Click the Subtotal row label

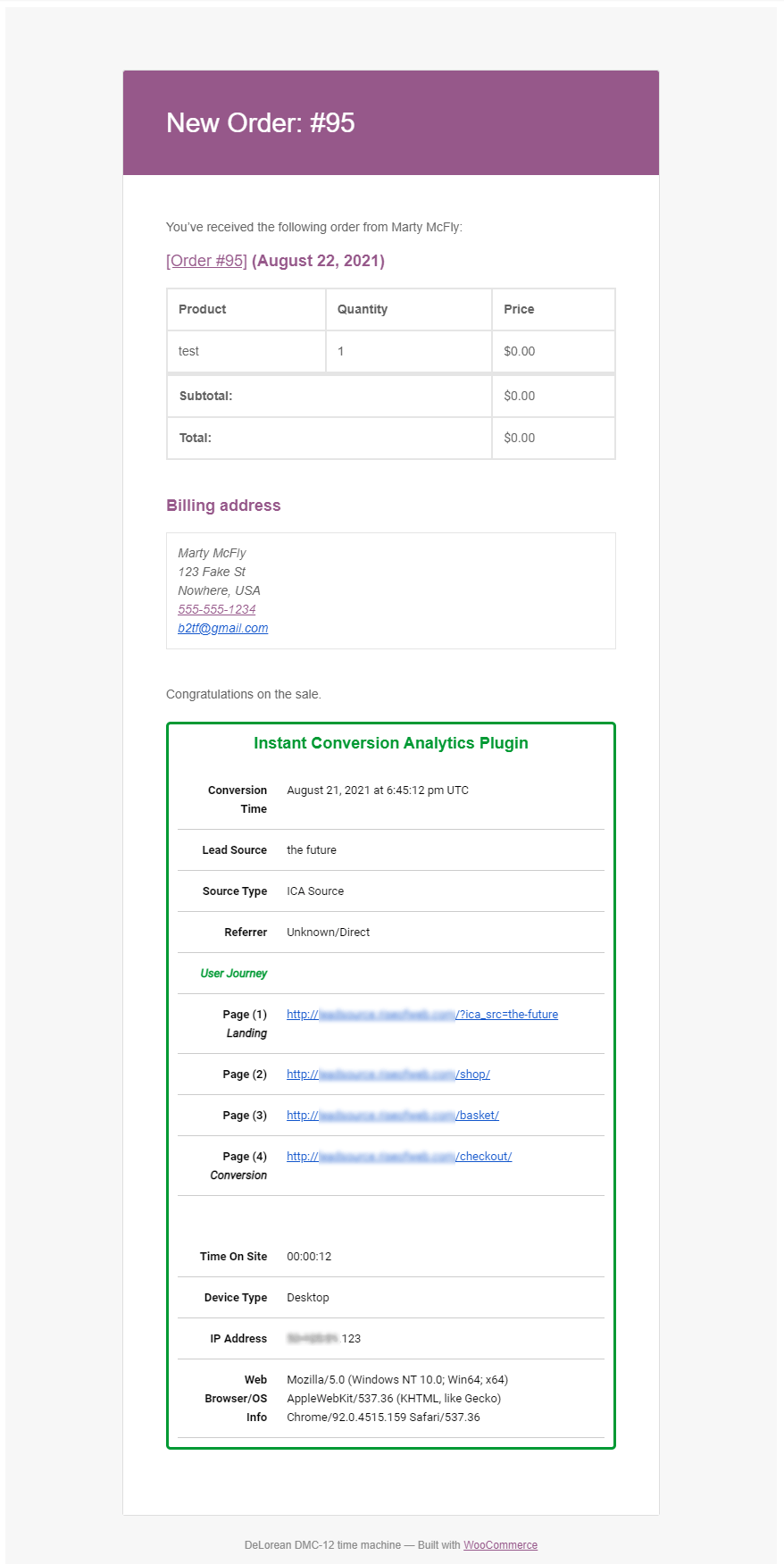206,397
